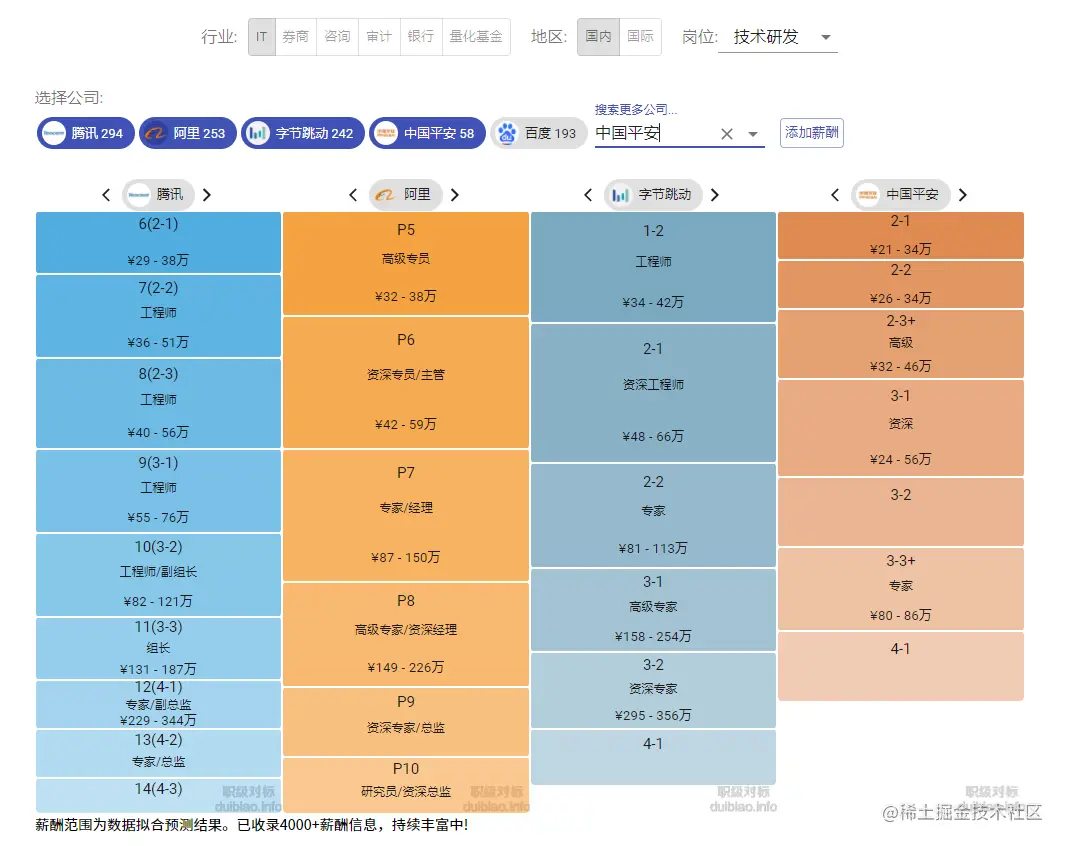
Task: Go to previous company before 字节跳动 column
Action: point(588,195)
